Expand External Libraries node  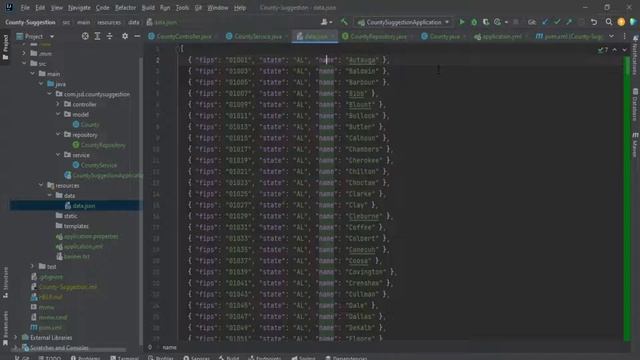(x=16, y=338)
